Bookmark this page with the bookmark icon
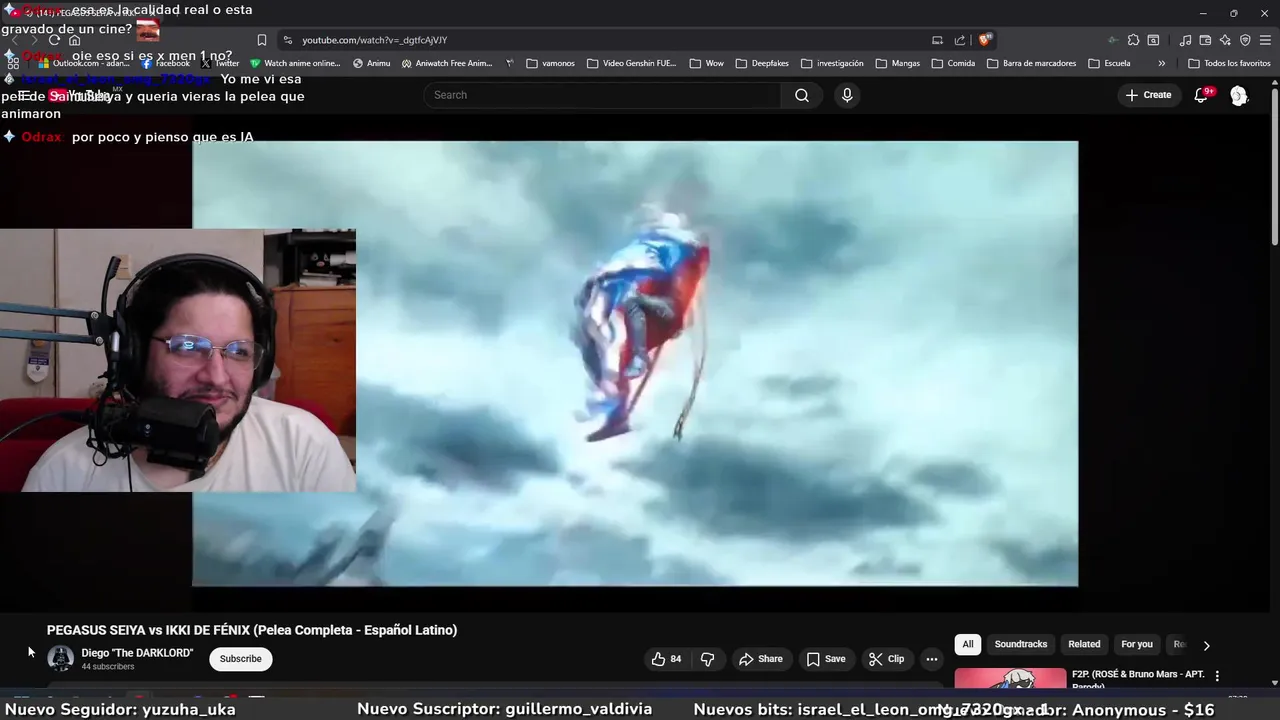 coord(262,40)
